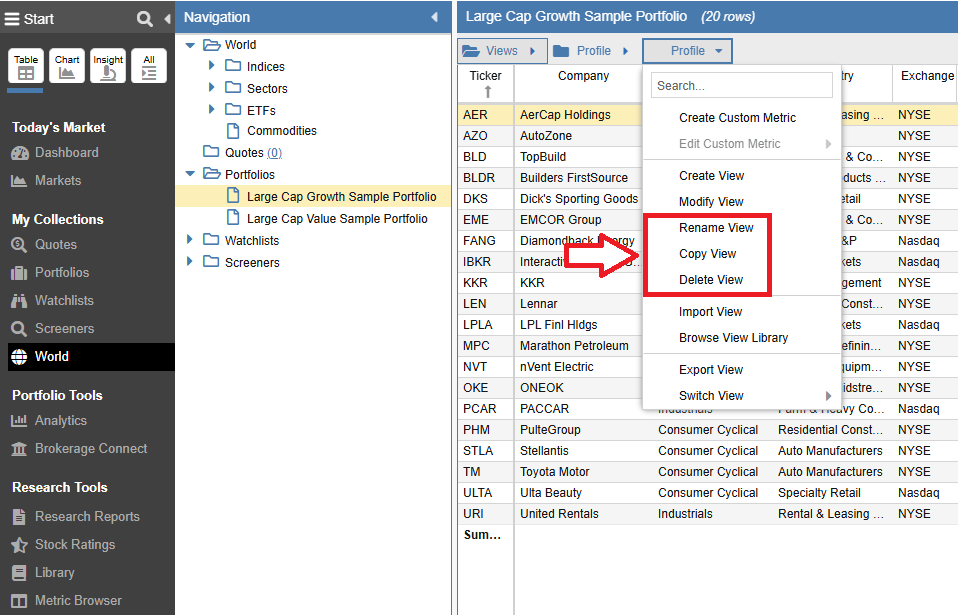
Task: Open the Start hamburger menu
Action: click(12, 19)
